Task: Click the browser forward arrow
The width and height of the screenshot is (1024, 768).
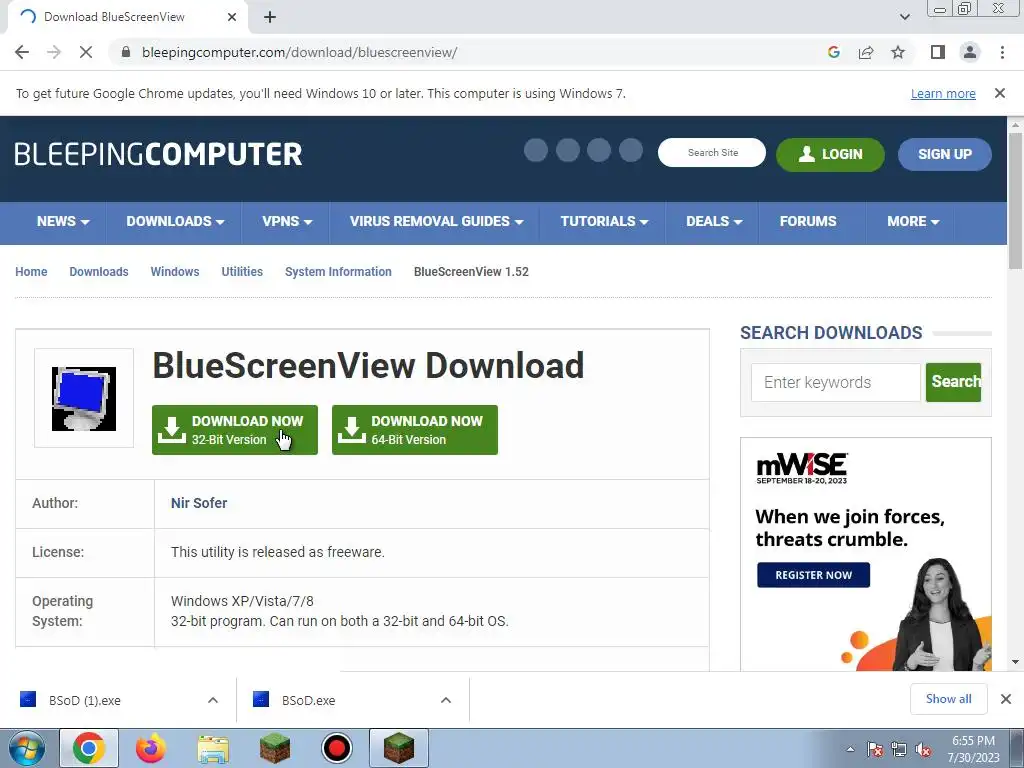Action: [x=54, y=52]
